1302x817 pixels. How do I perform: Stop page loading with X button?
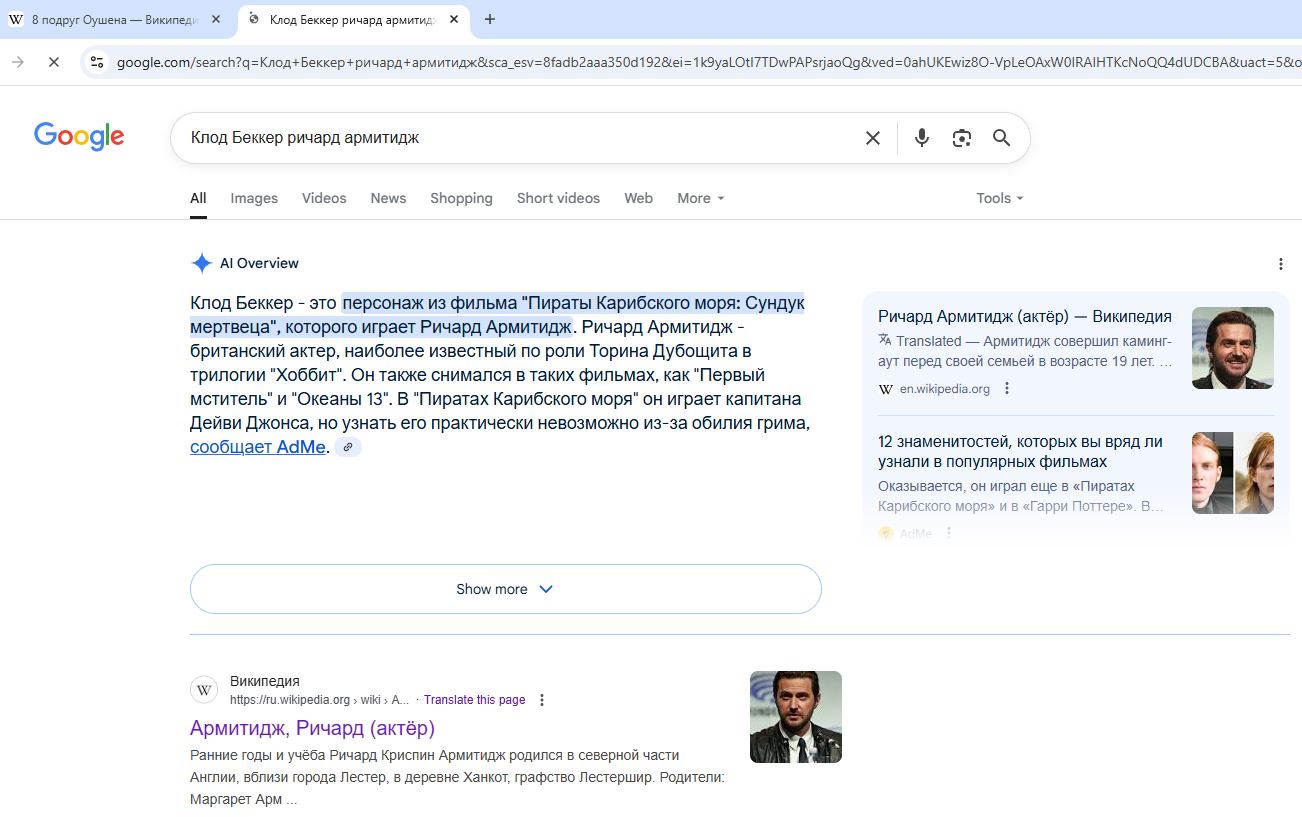click(54, 62)
